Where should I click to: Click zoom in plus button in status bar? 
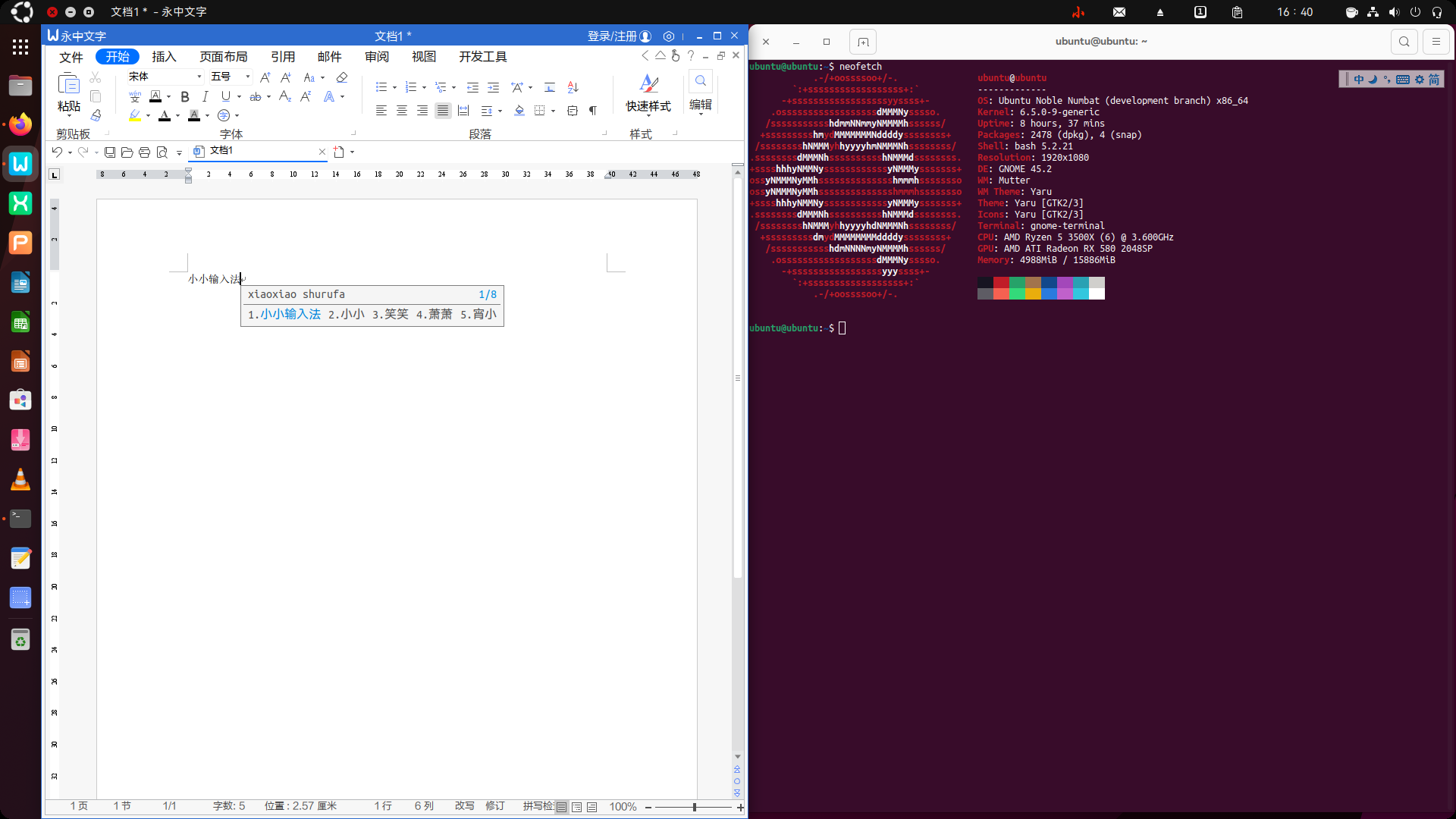point(740,807)
